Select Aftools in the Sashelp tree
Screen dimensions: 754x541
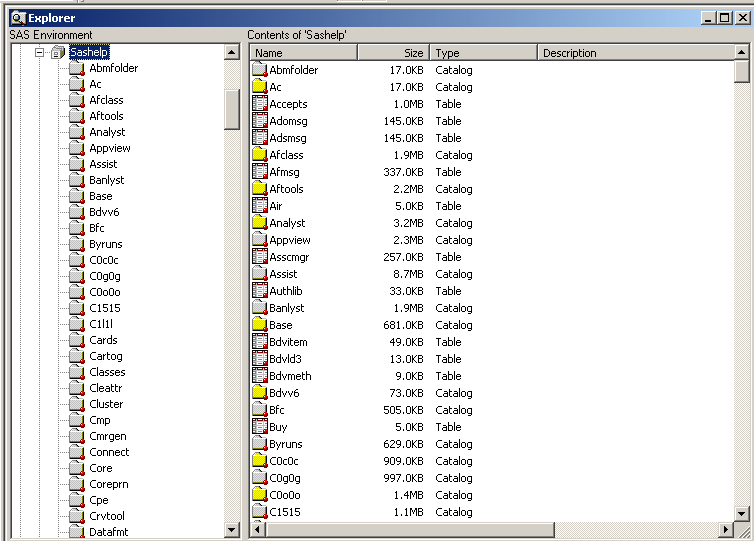(106, 116)
